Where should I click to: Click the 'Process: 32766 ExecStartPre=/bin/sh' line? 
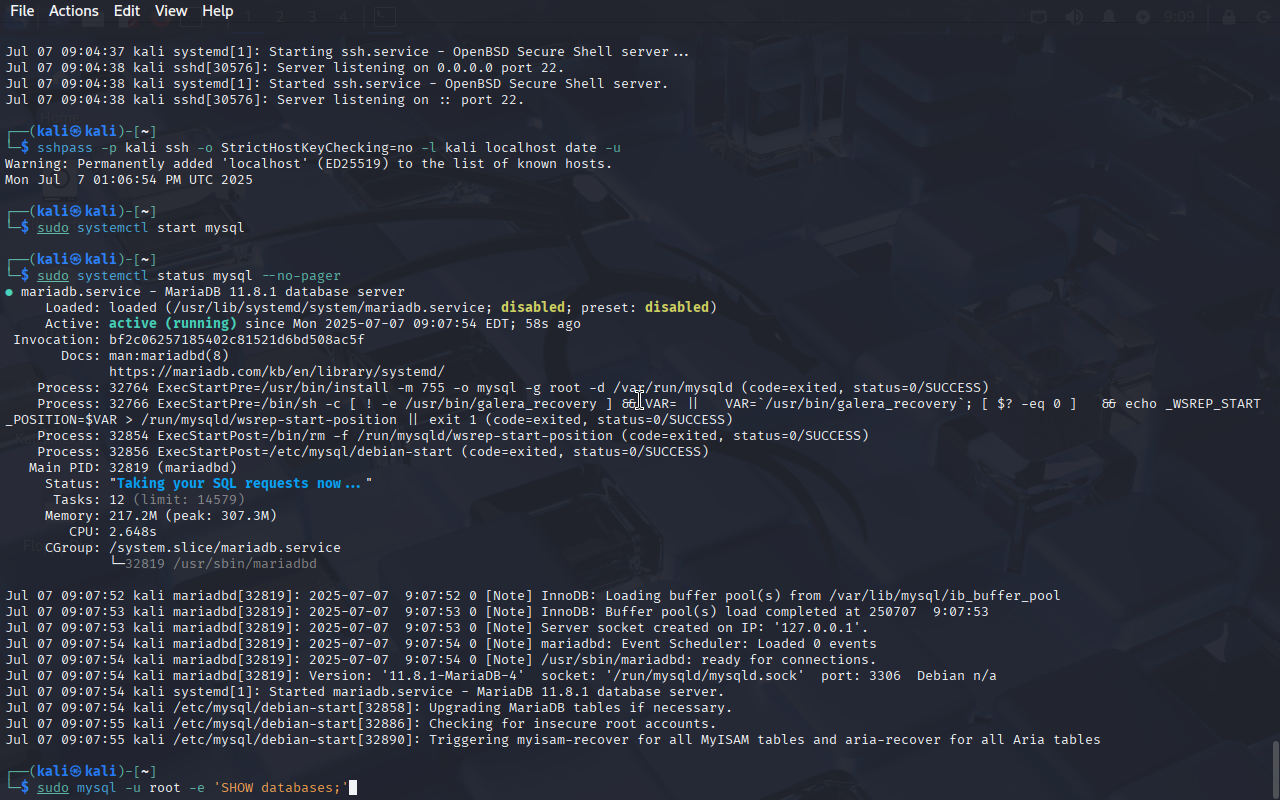pos(649,404)
